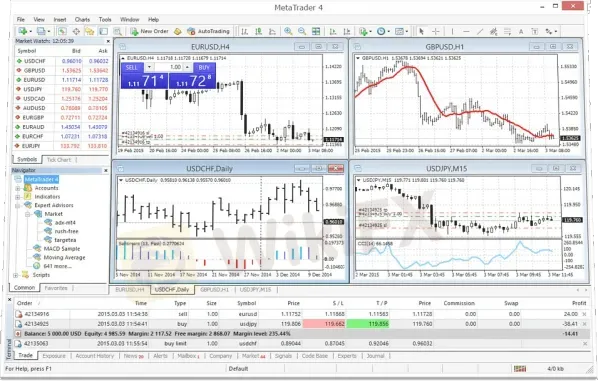Expand the Indicators node in Navigator

18,197
